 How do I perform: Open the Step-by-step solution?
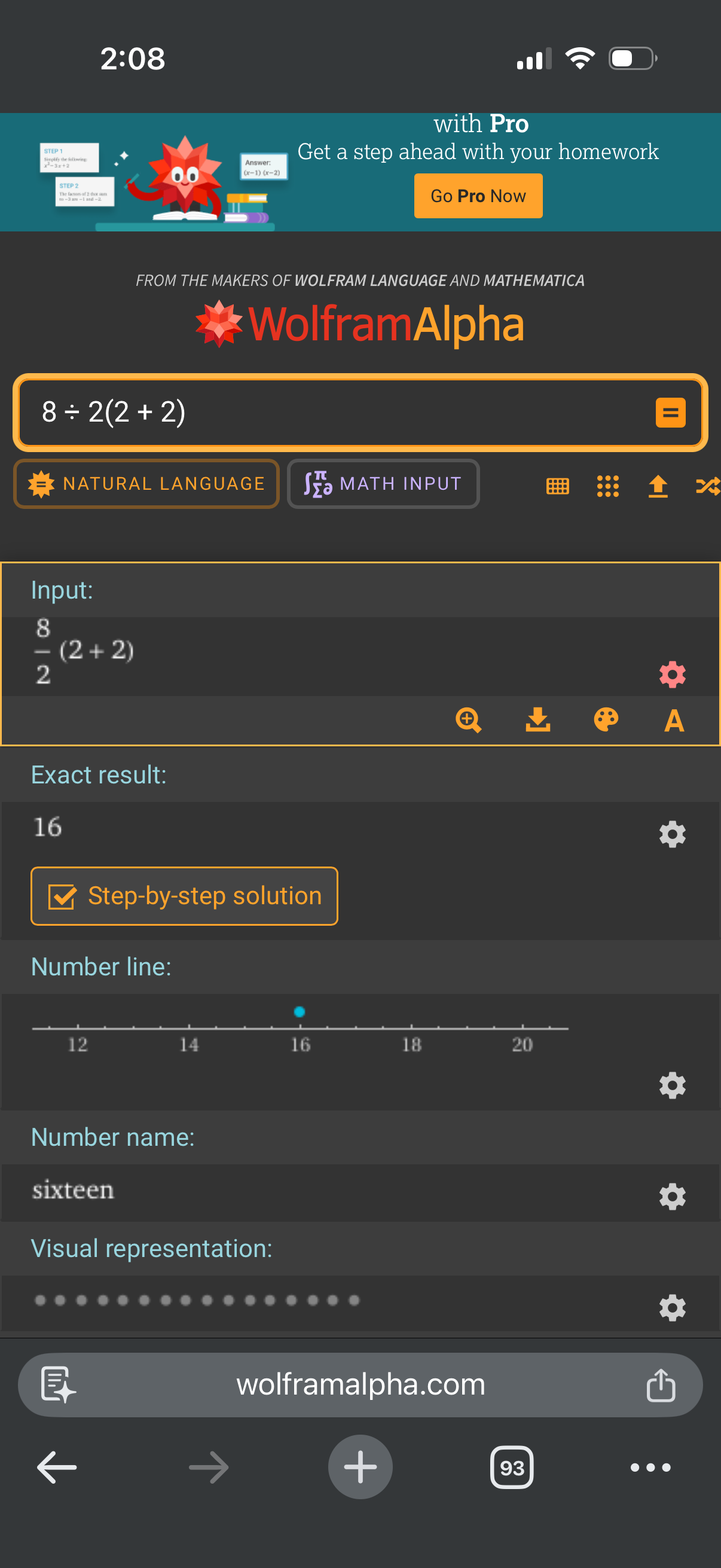point(184,896)
